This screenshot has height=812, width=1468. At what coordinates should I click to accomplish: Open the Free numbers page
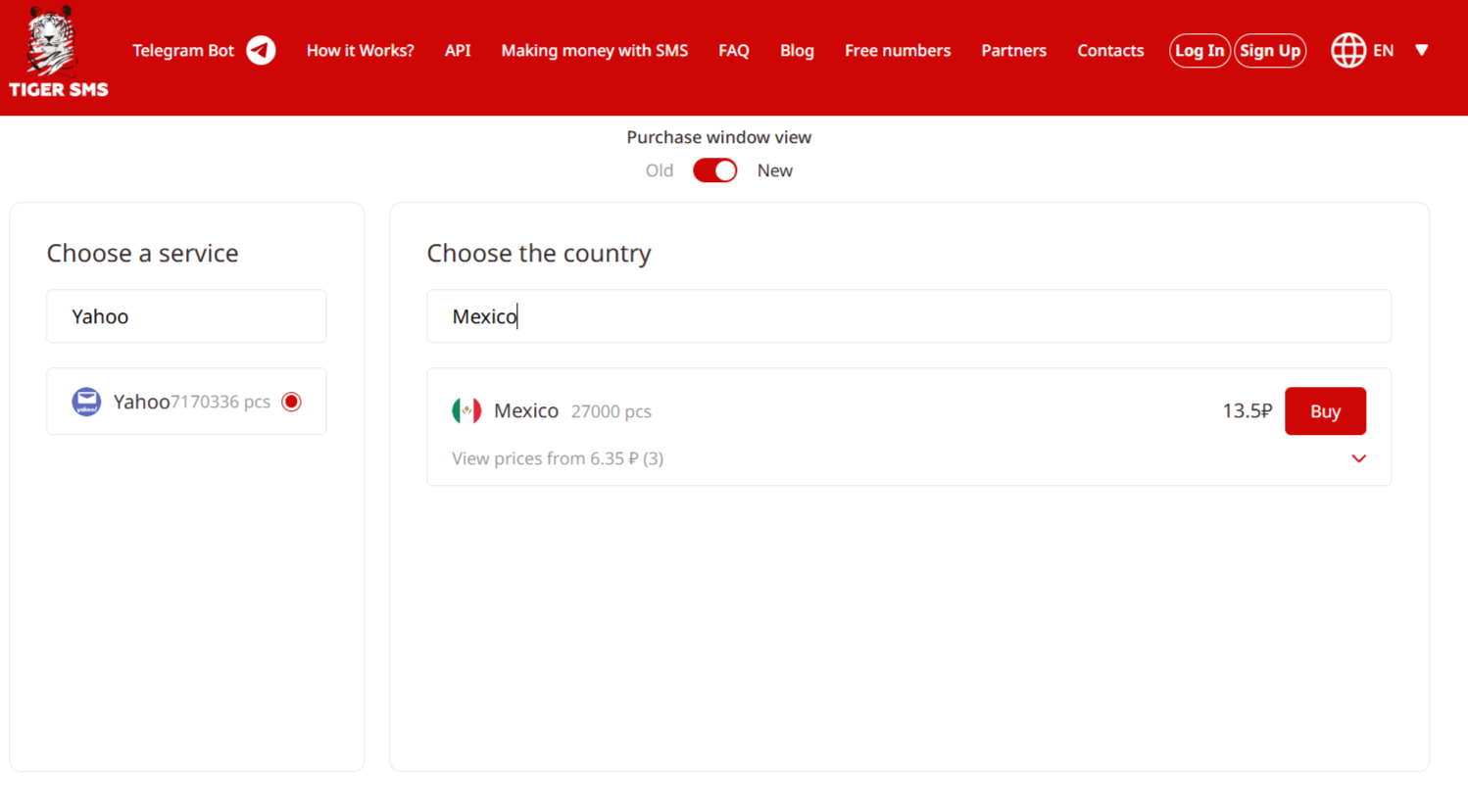[898, 50]
